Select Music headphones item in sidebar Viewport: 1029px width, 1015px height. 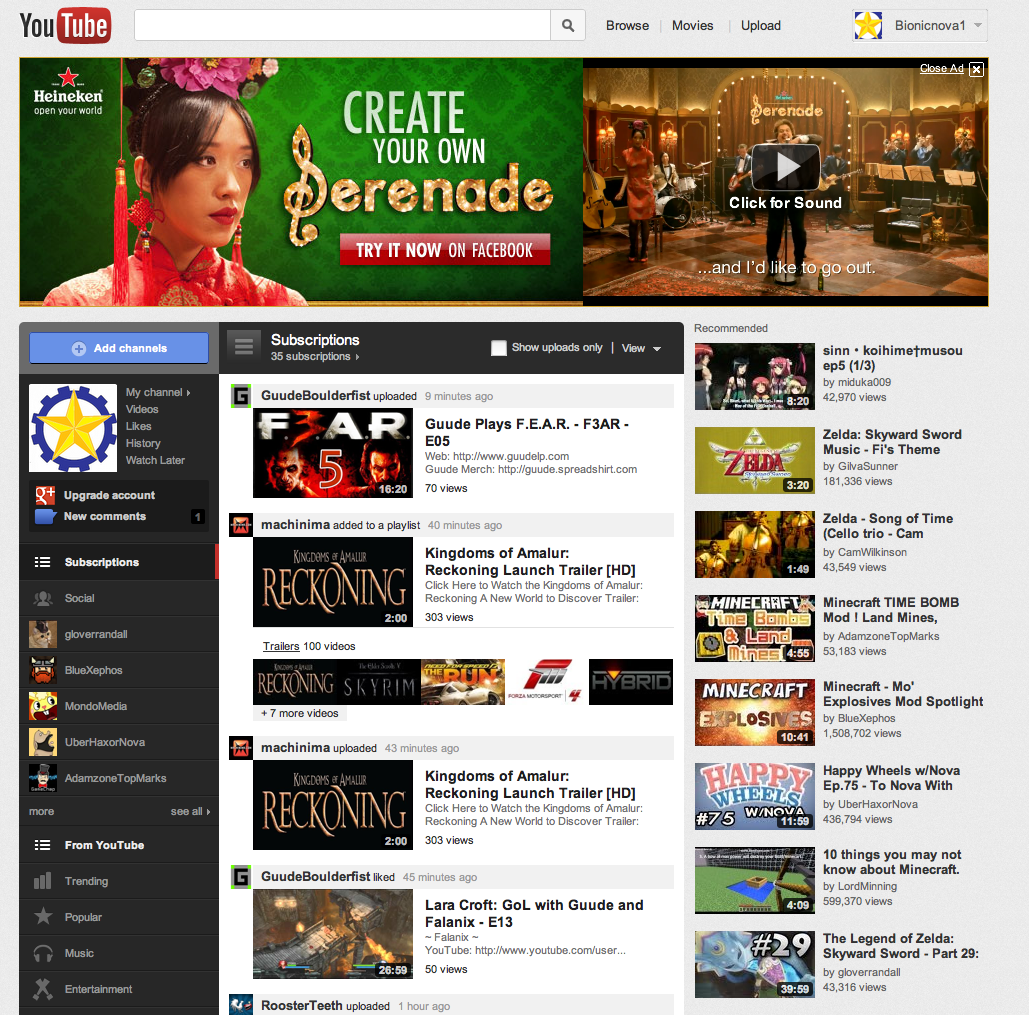pyautogui.click(x=79, y=953)
